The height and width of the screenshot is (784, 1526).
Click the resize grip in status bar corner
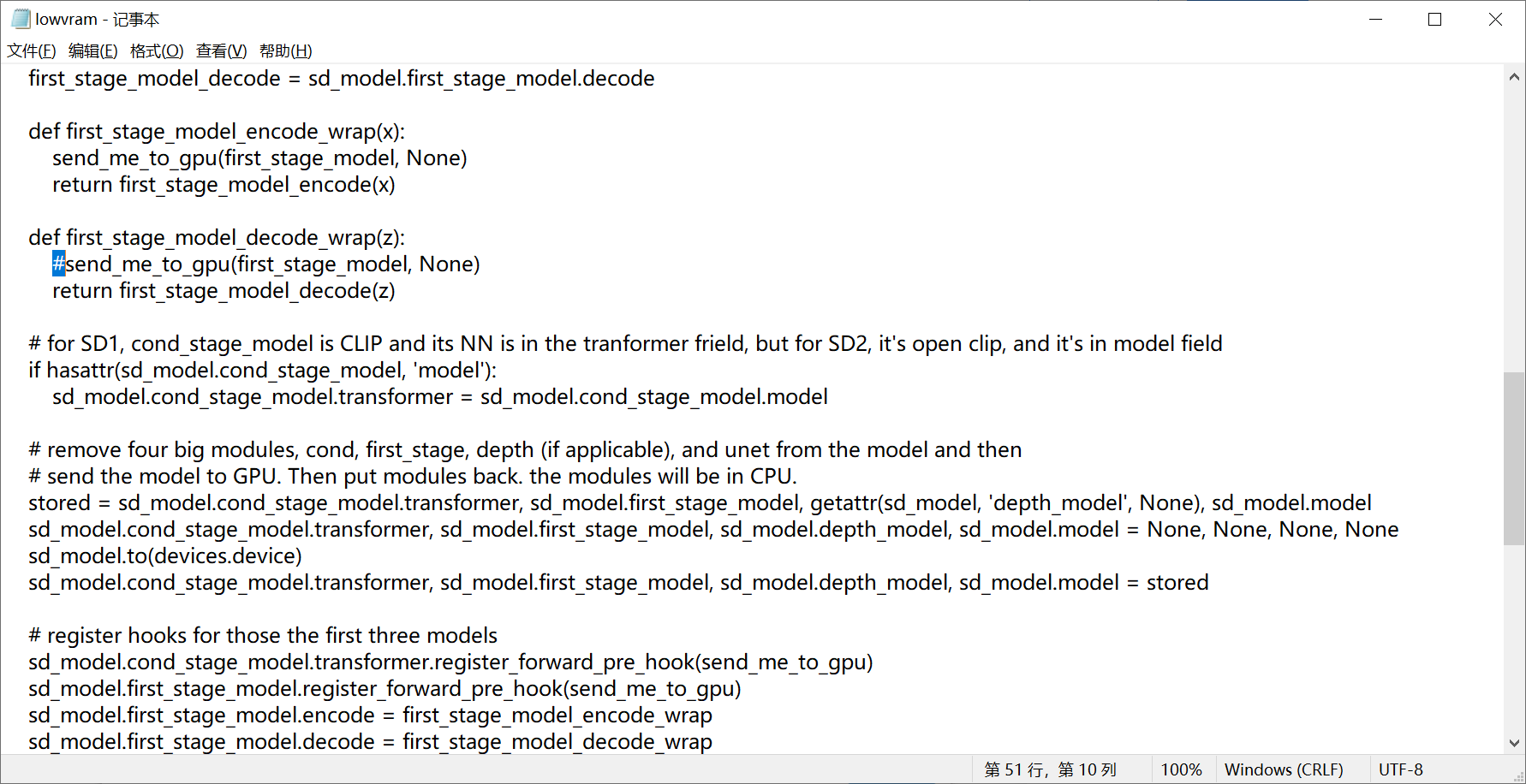[1518, 776]
